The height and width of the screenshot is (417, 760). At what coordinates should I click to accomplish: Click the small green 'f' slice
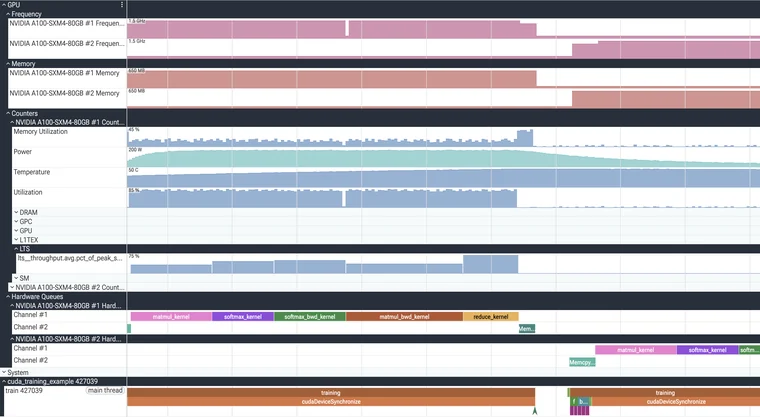574,401
